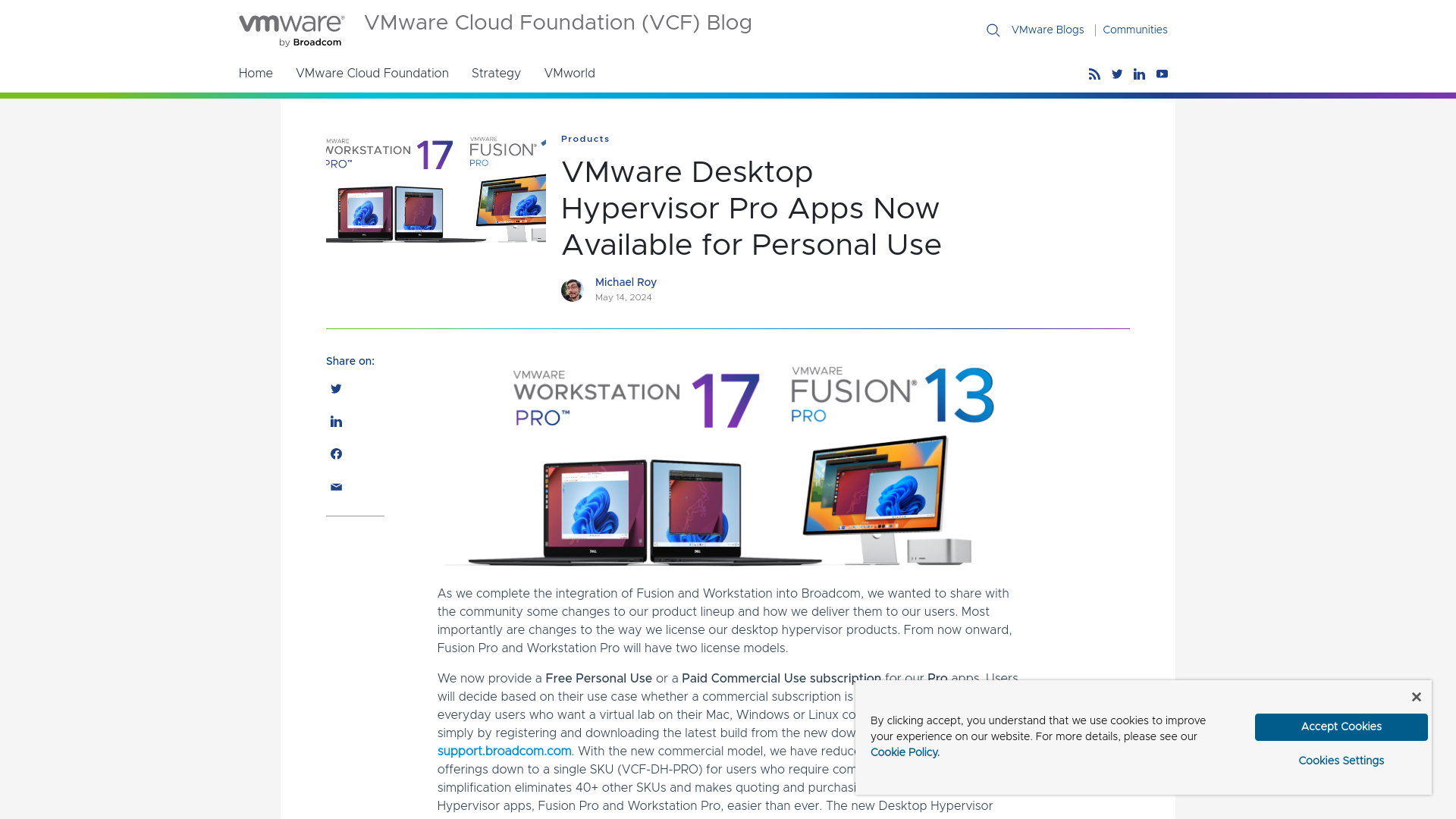Click the Communities header link

[1135, 29]
